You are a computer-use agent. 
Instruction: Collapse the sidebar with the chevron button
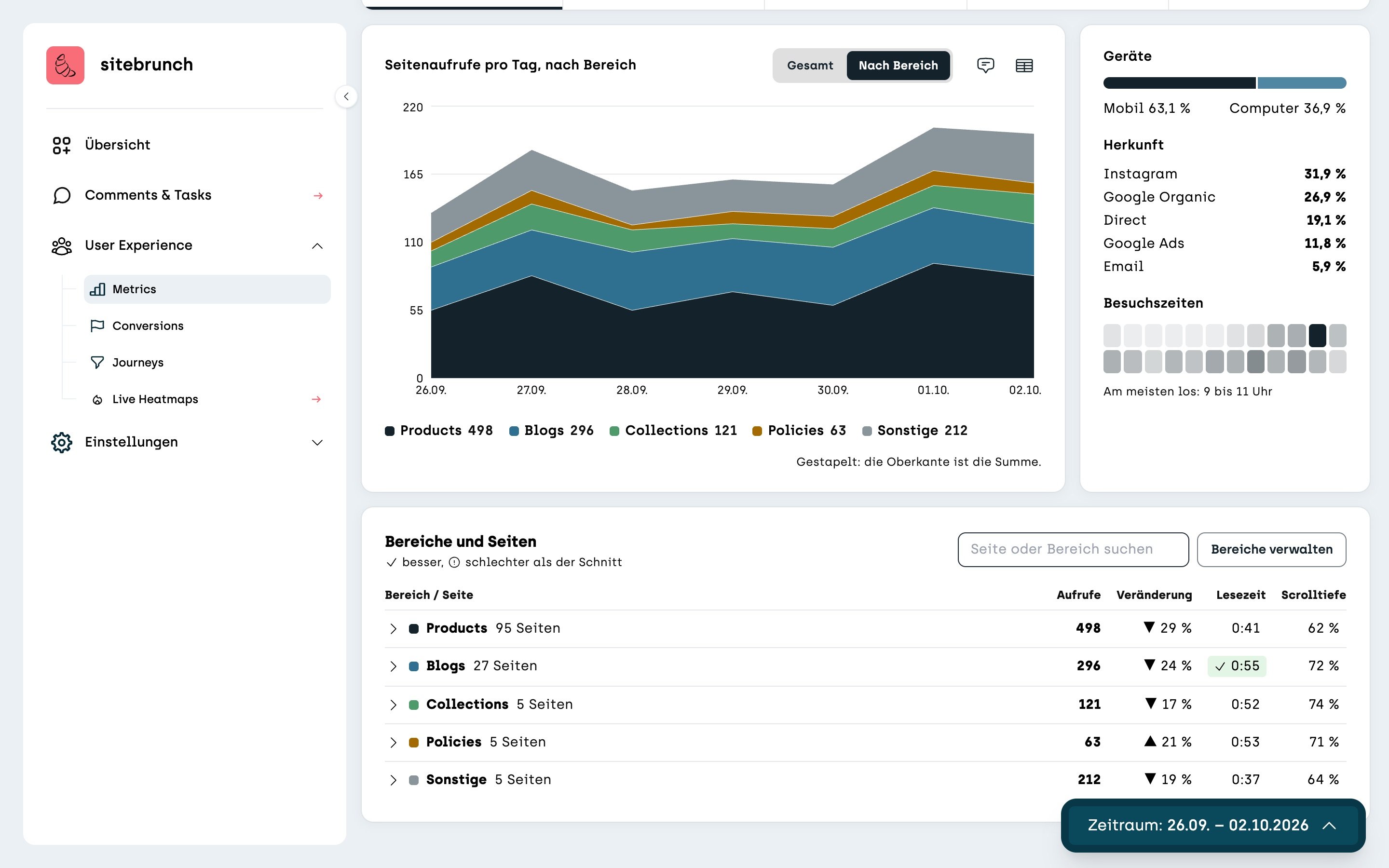pos(346,96)
